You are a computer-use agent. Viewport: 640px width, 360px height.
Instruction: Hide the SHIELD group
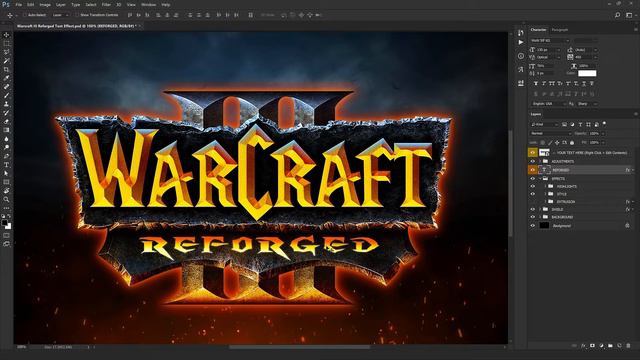tap(533, 209)
